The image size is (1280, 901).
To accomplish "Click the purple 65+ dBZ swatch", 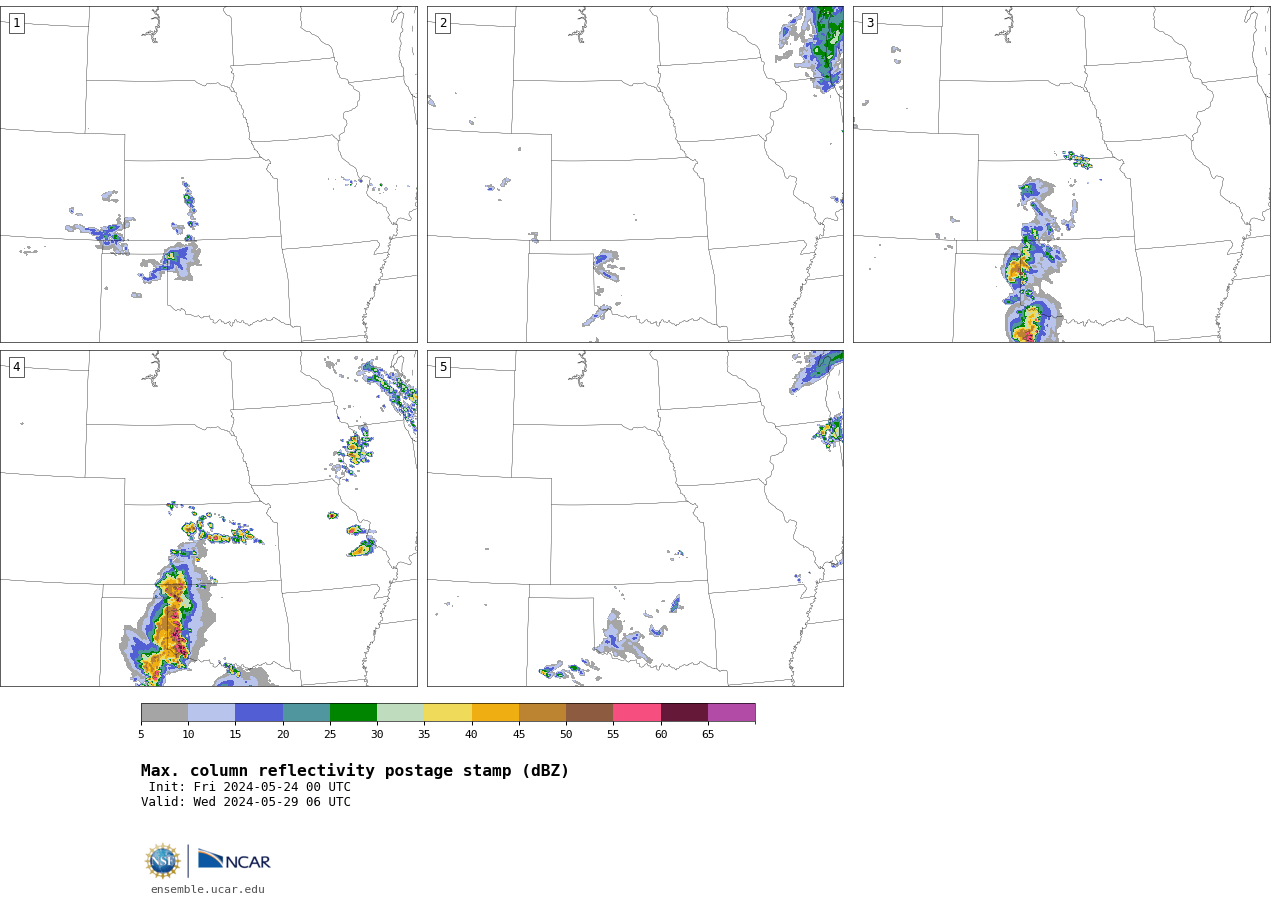I will coord(731,713).
